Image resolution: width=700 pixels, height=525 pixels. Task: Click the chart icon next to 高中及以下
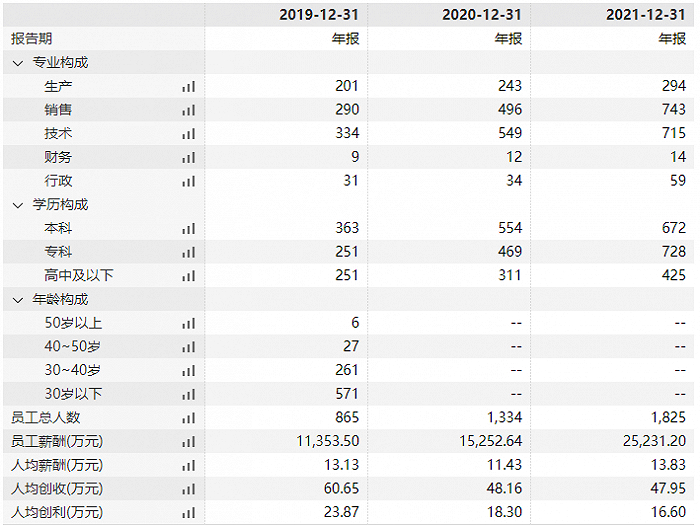188,276
